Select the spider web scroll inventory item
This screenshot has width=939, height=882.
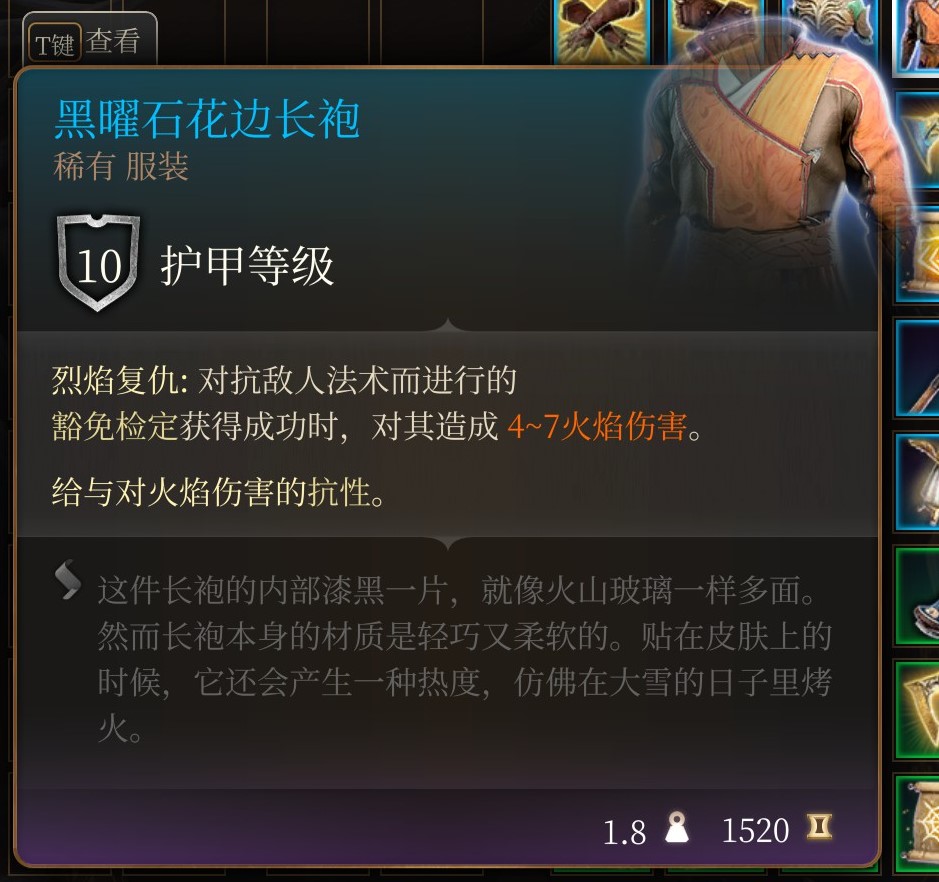click(x=917, y=824)
